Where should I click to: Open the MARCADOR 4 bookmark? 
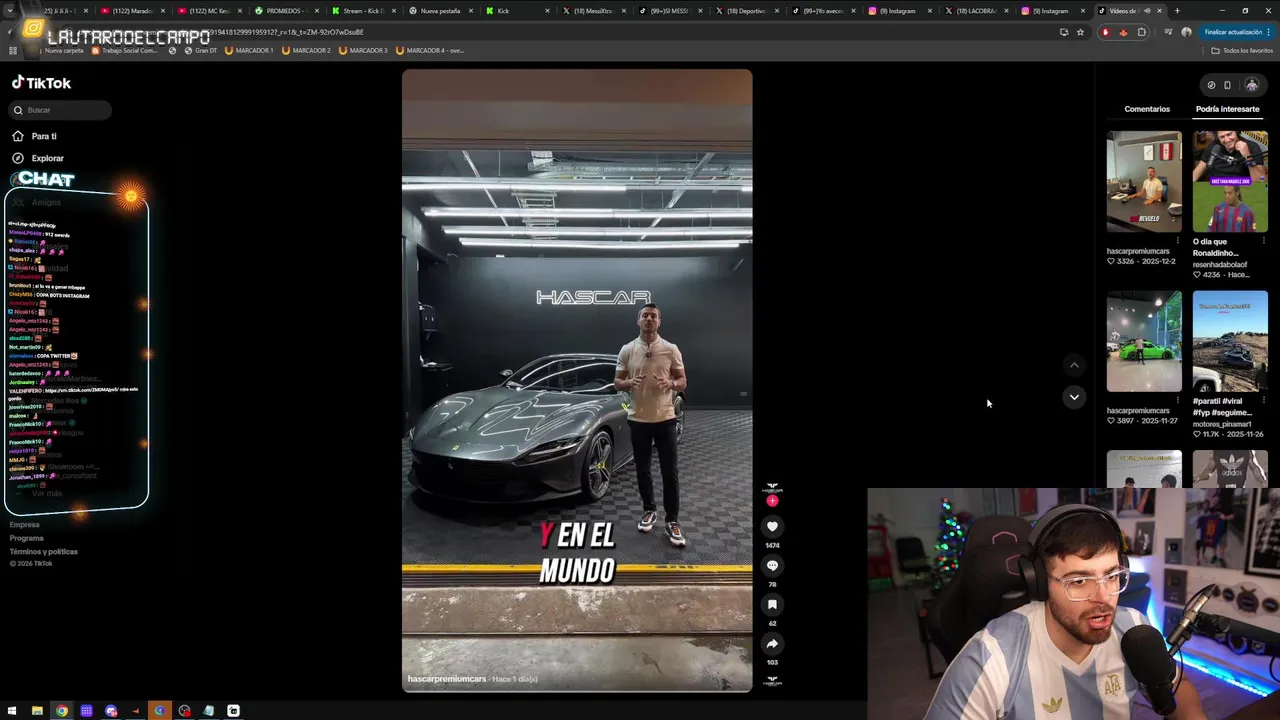pos(430,50)
